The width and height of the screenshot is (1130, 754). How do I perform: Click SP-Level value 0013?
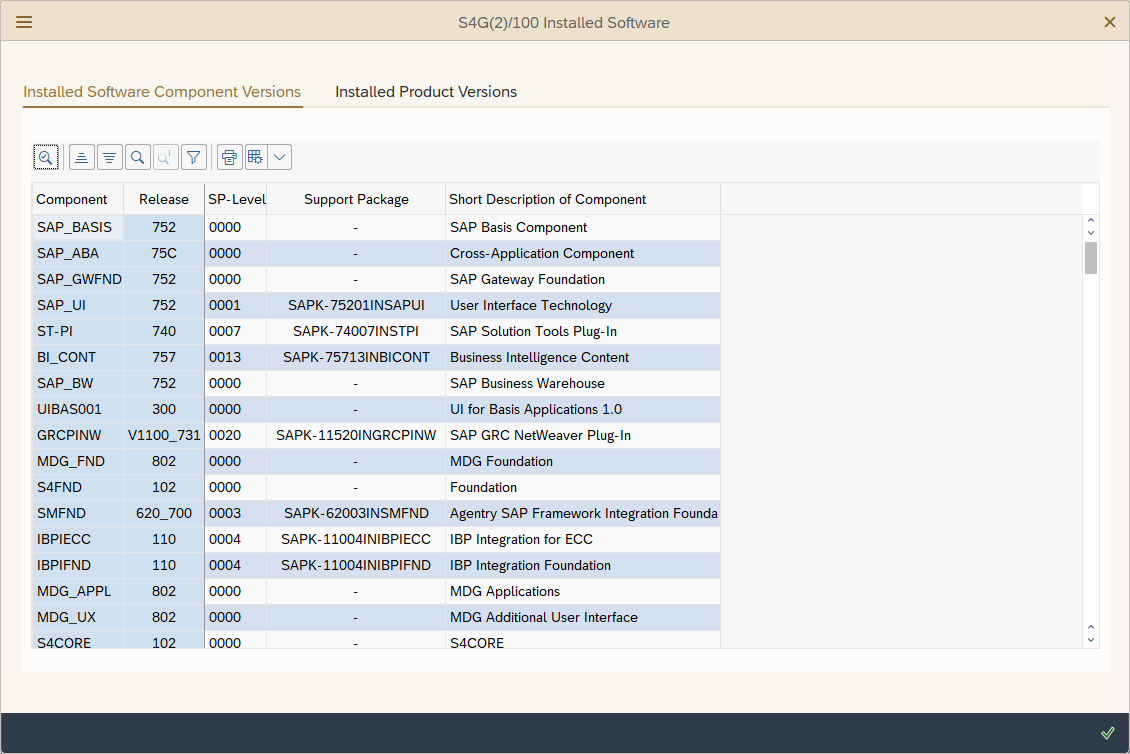coord(236,357)
